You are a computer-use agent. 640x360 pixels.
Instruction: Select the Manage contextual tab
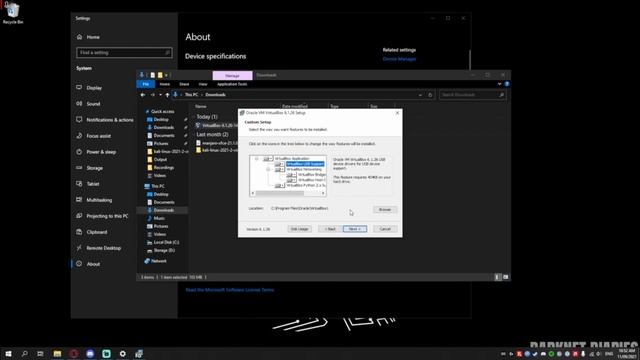pyautogui.click(x=232, y=76)
